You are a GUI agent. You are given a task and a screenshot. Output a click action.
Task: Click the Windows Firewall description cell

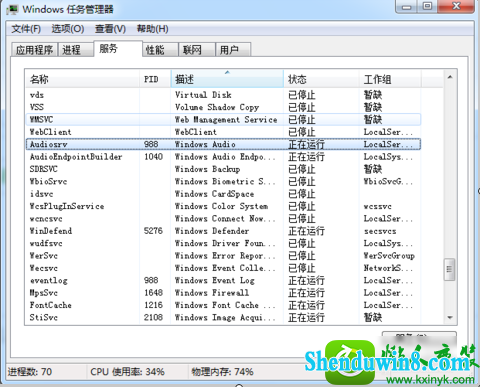pyautogui.click(x=212, y=293)
